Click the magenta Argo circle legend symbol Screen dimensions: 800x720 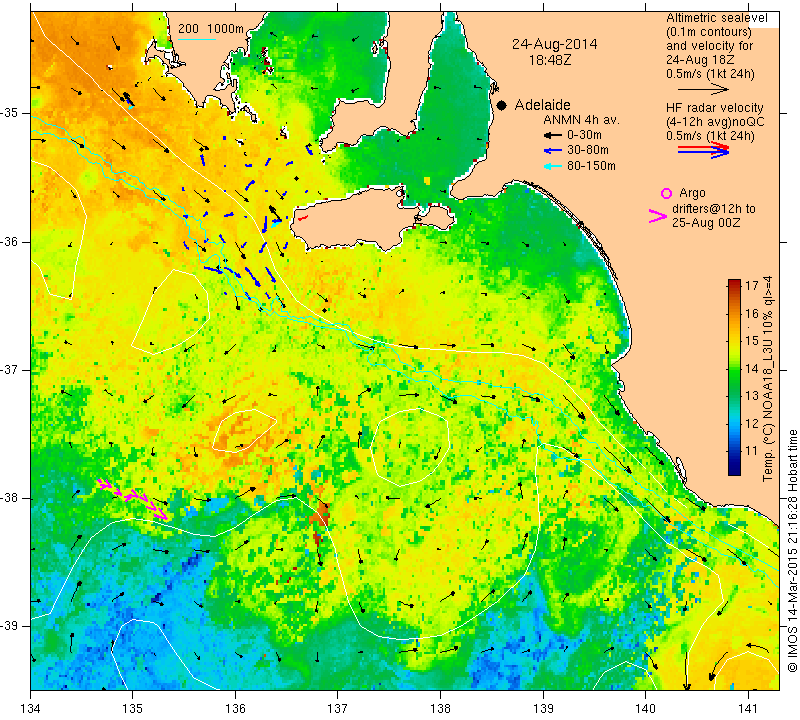tap(666, 193)
